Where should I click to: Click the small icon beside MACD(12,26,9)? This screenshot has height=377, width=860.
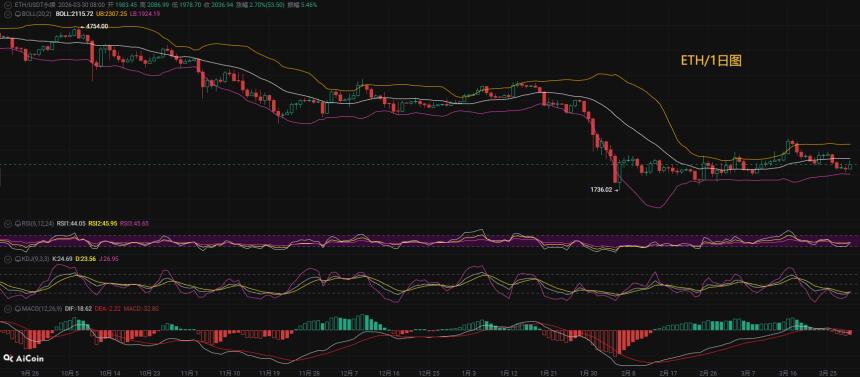point(17,309)
